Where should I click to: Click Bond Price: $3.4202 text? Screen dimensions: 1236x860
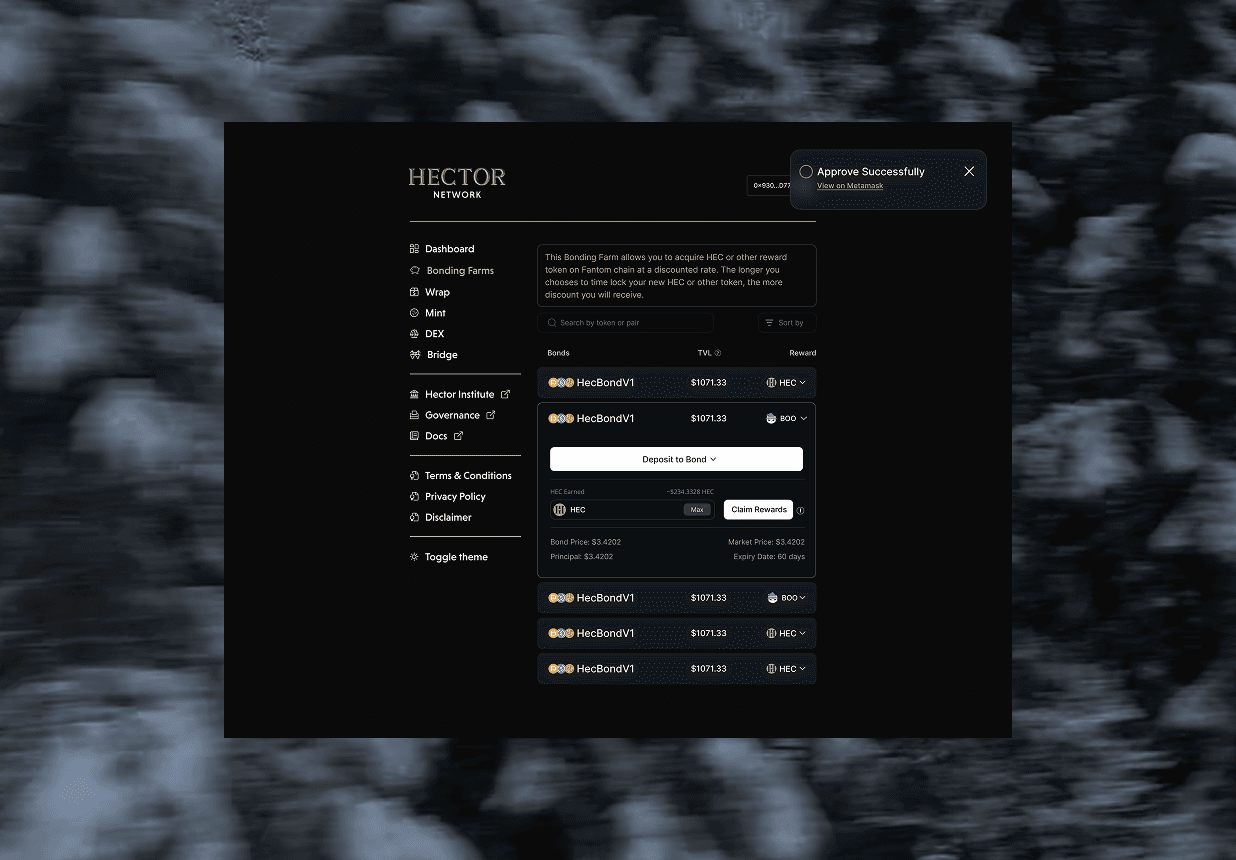tap(585, 542)
